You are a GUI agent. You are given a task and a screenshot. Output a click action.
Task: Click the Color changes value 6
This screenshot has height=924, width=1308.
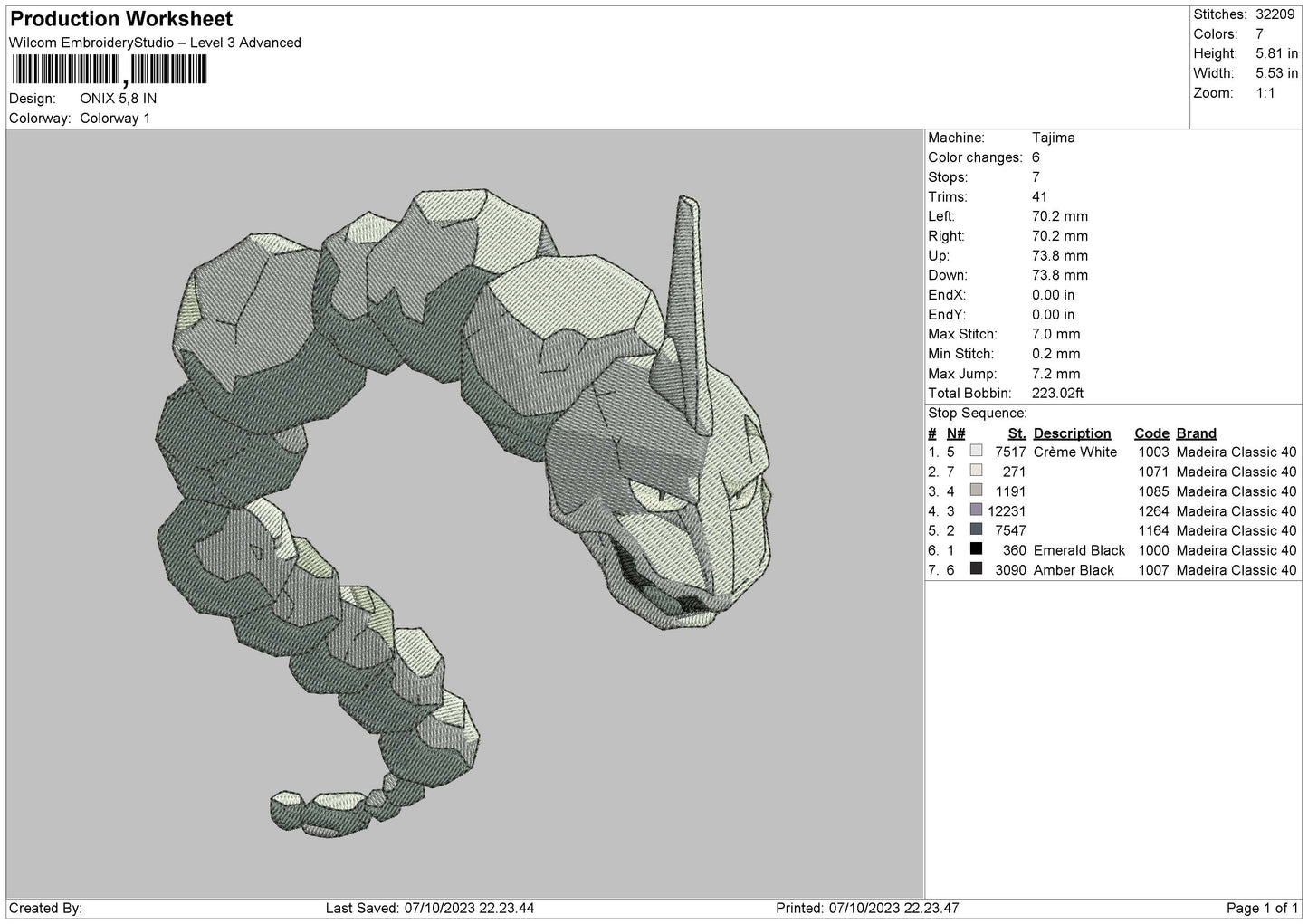pyautogui.click(x=1036, y=157)
